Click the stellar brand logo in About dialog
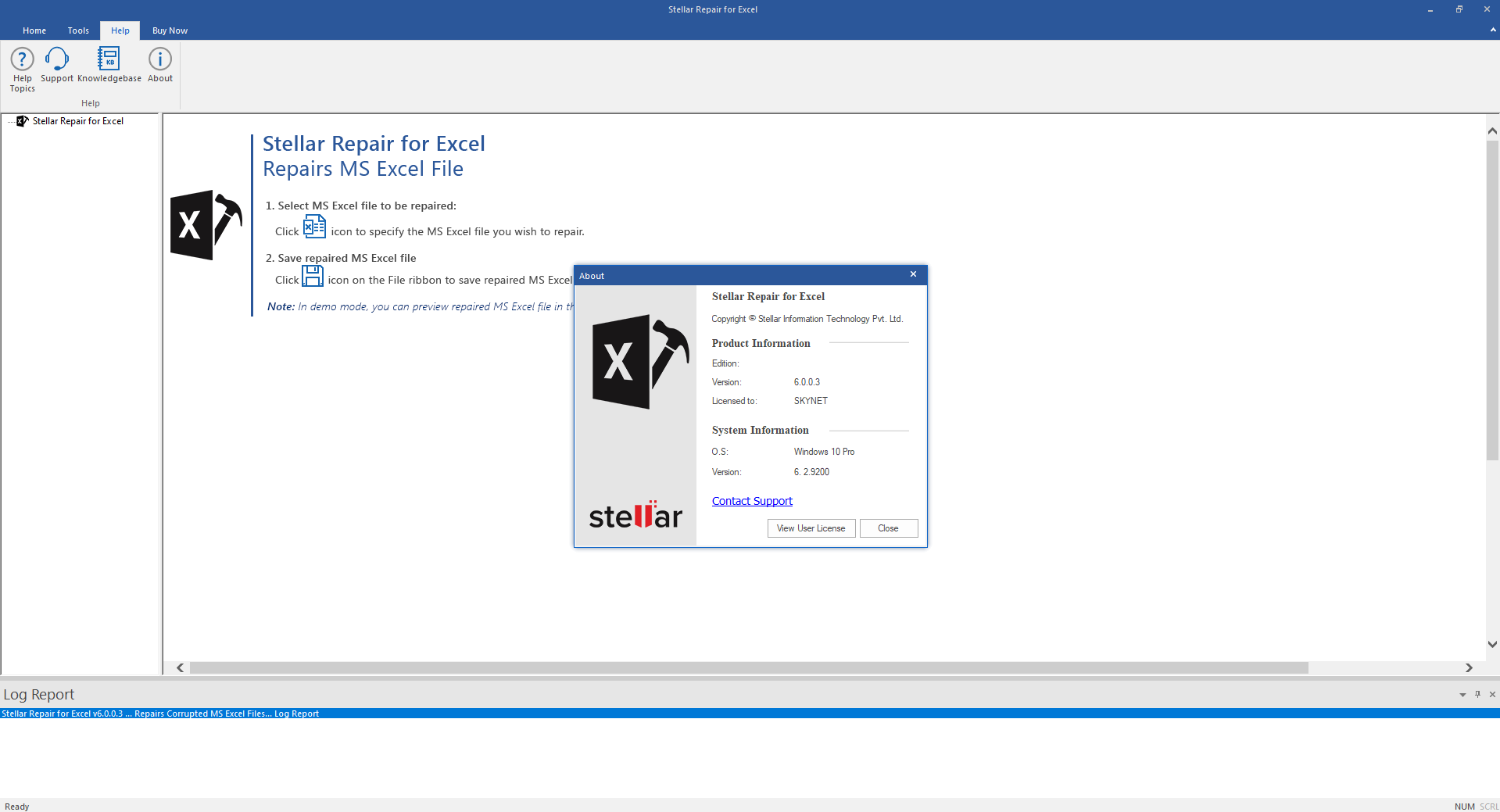The image size is (1500, 812). tap(635, 515)
